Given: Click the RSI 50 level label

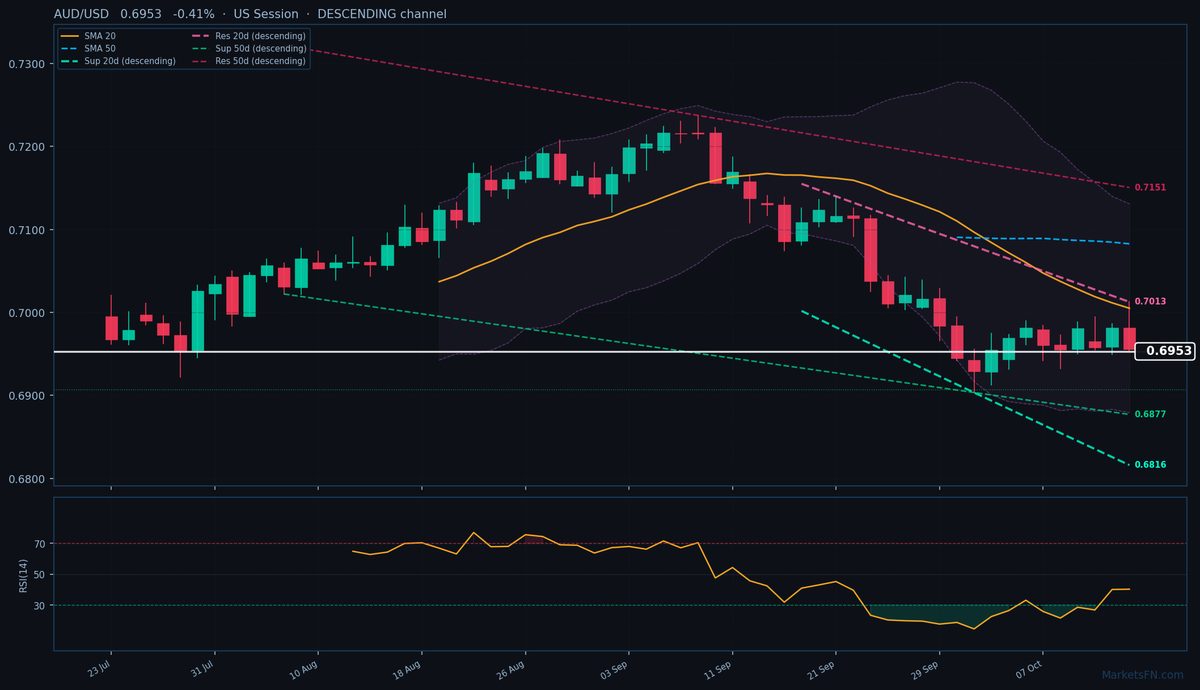Looking at the screenshot, I should coord(41,575).
